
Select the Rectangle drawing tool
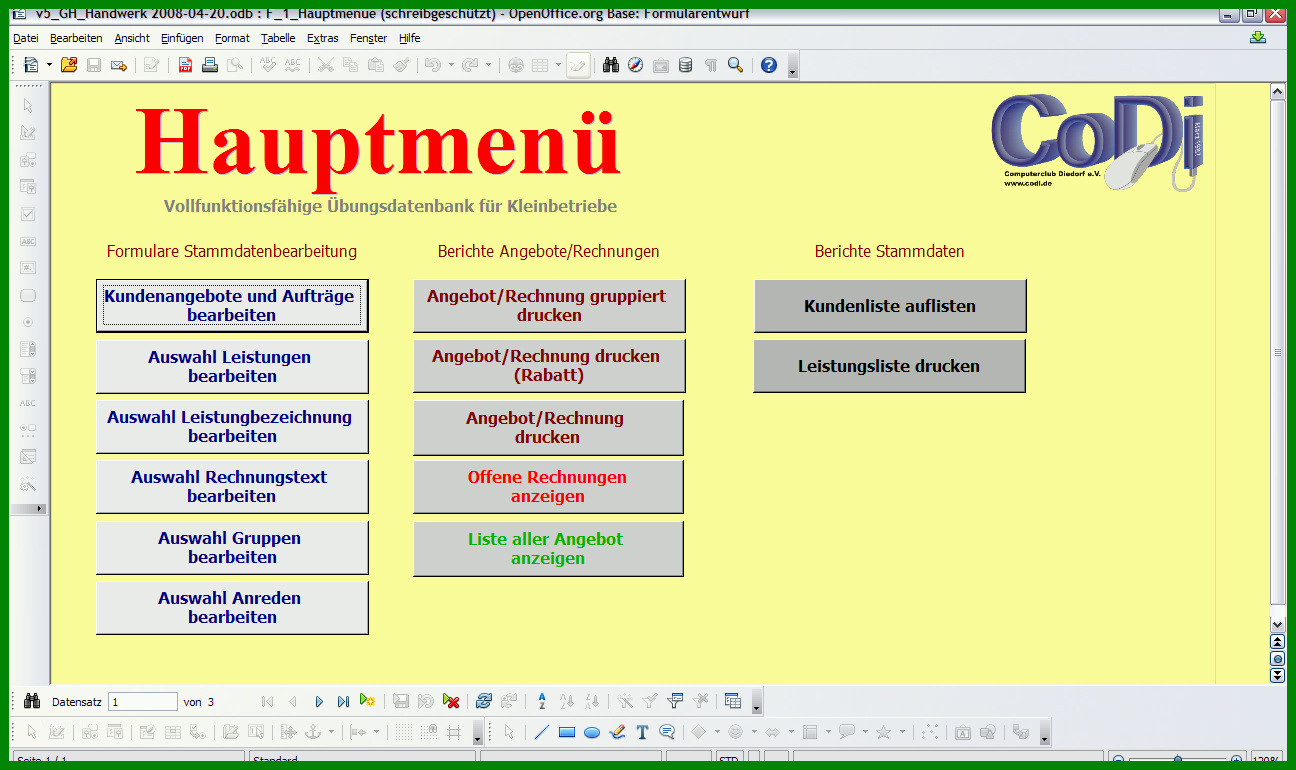pos(567,732)
